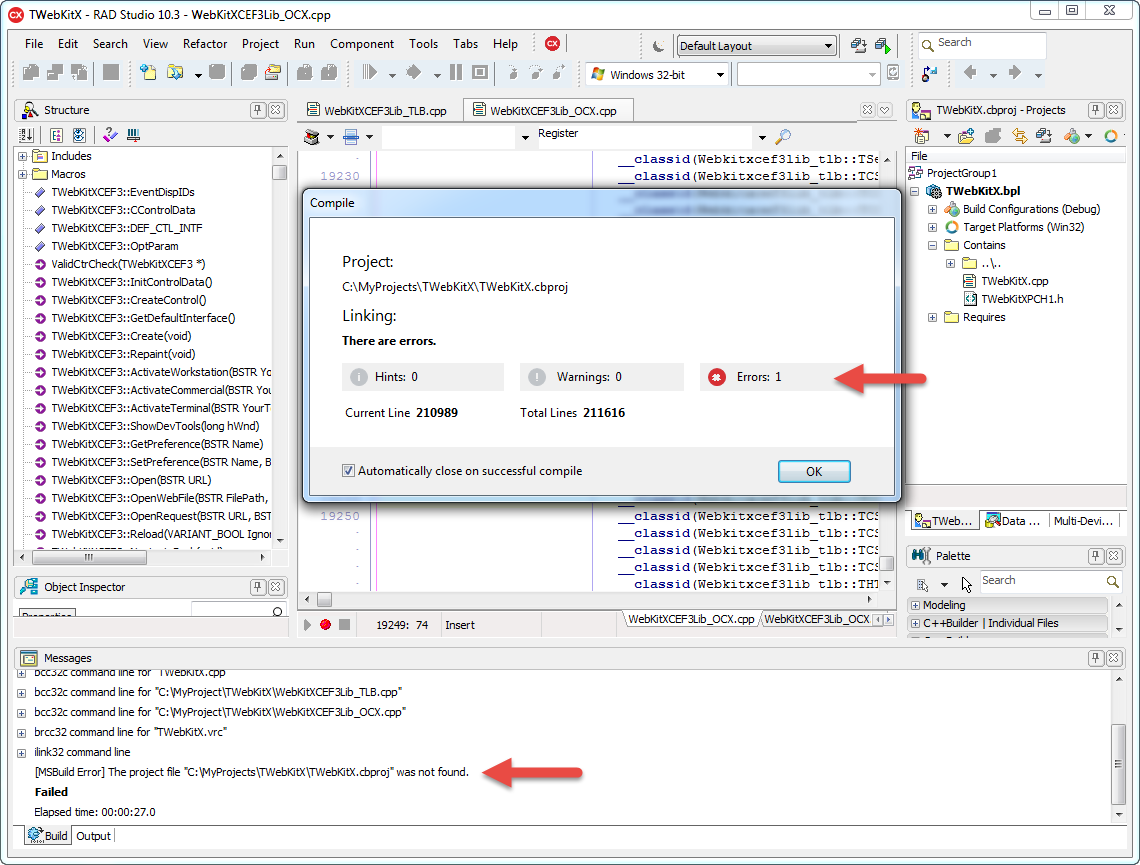Open the Component menu
The height and width of the screenshot is (865, 1140).
point(361,44)
